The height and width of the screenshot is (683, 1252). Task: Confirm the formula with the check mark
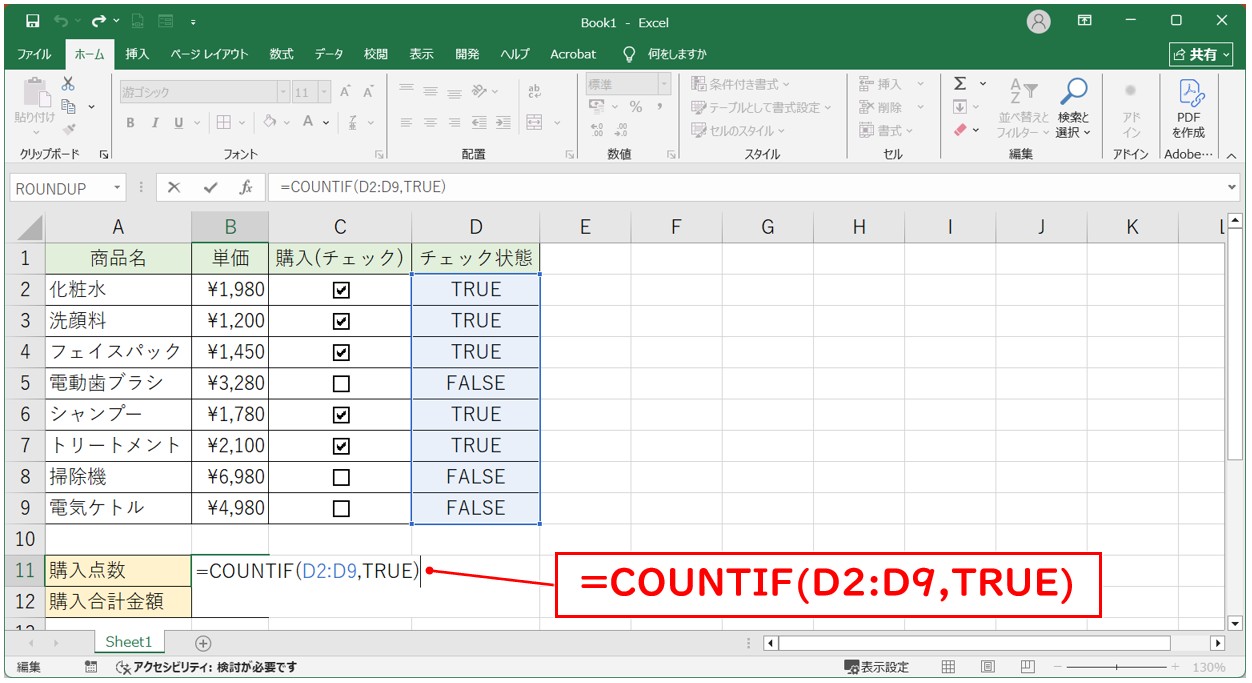pos(210,187)
